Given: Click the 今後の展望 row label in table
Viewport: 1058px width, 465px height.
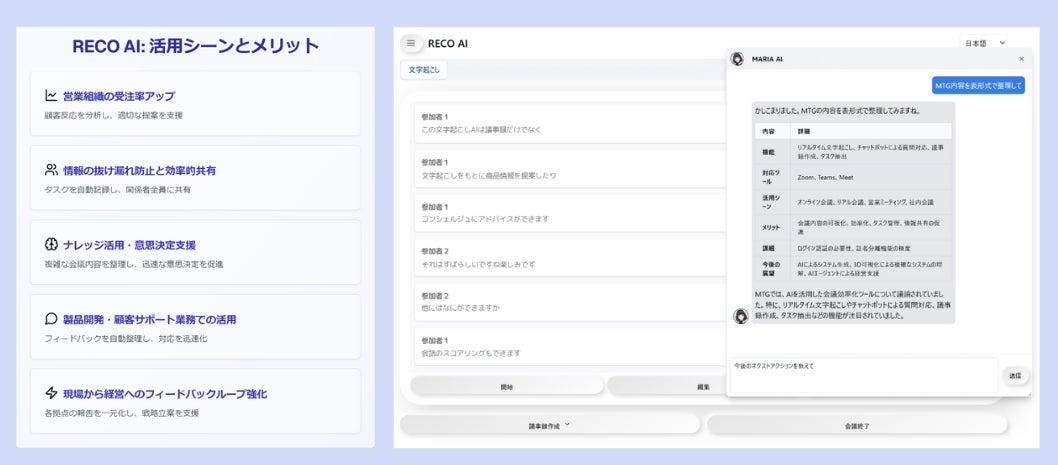Looking at the screenshot, I should (769, 269).
